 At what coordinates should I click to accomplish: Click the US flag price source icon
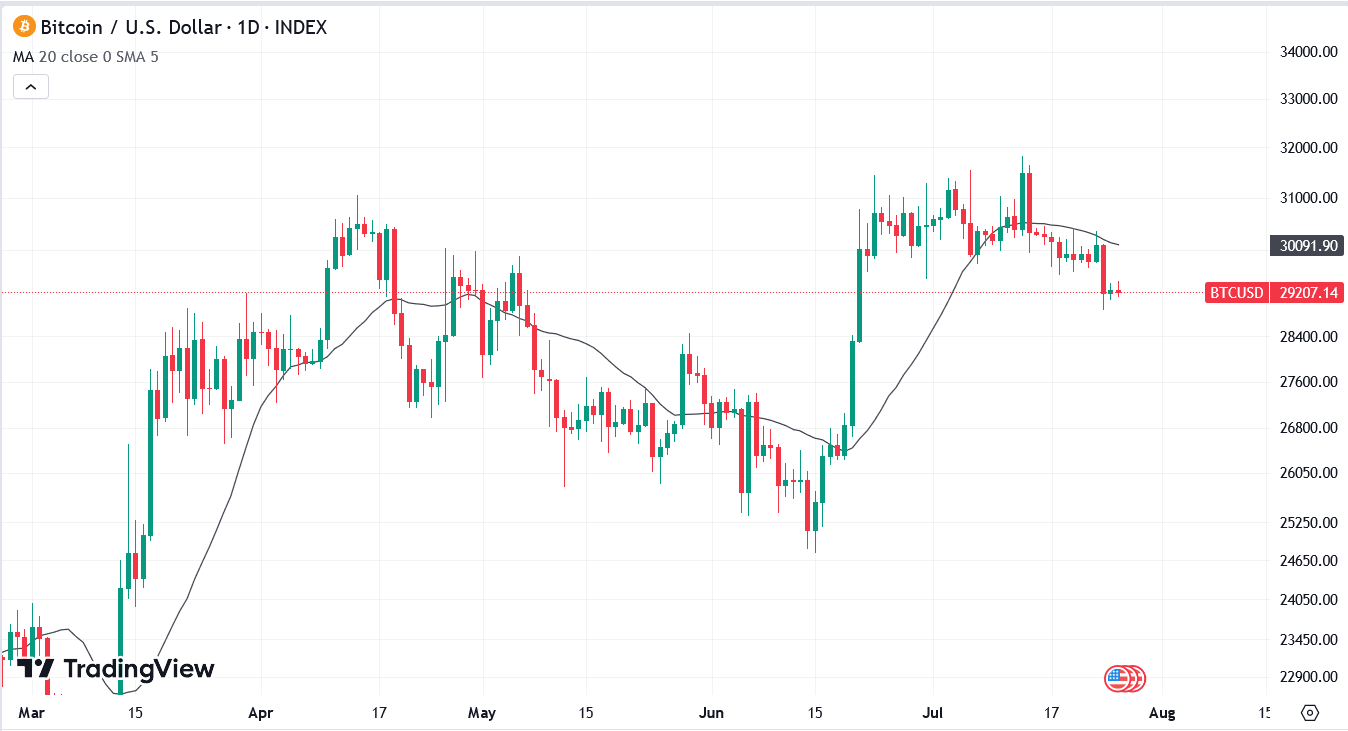pyautogui.click(x=1124, y=677)
